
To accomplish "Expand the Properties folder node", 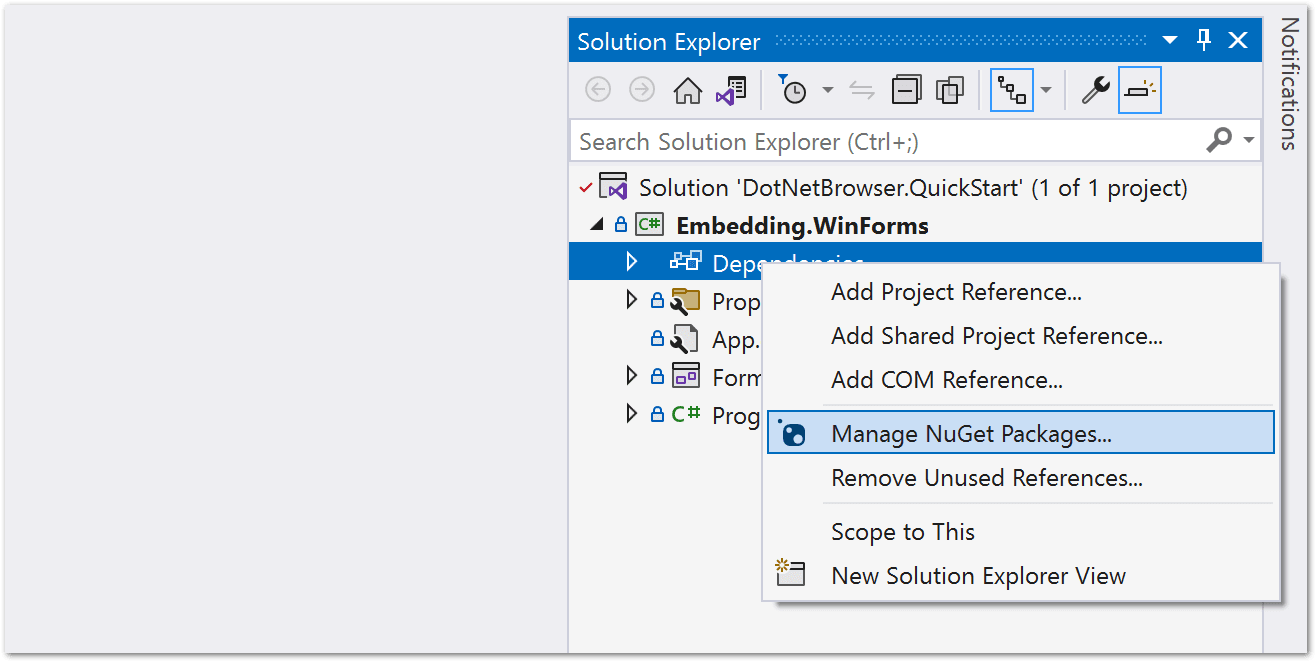I will [x=631, y=299].
